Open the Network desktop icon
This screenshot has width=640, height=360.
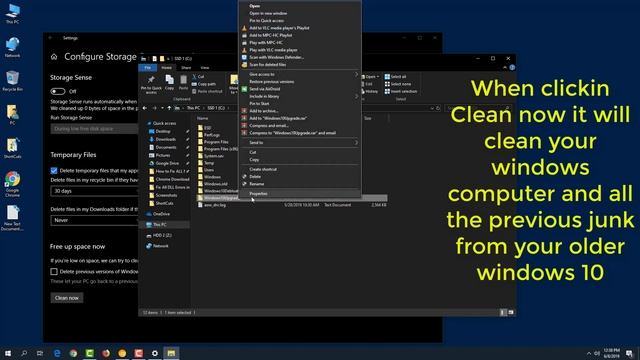[x=12, y=47]
